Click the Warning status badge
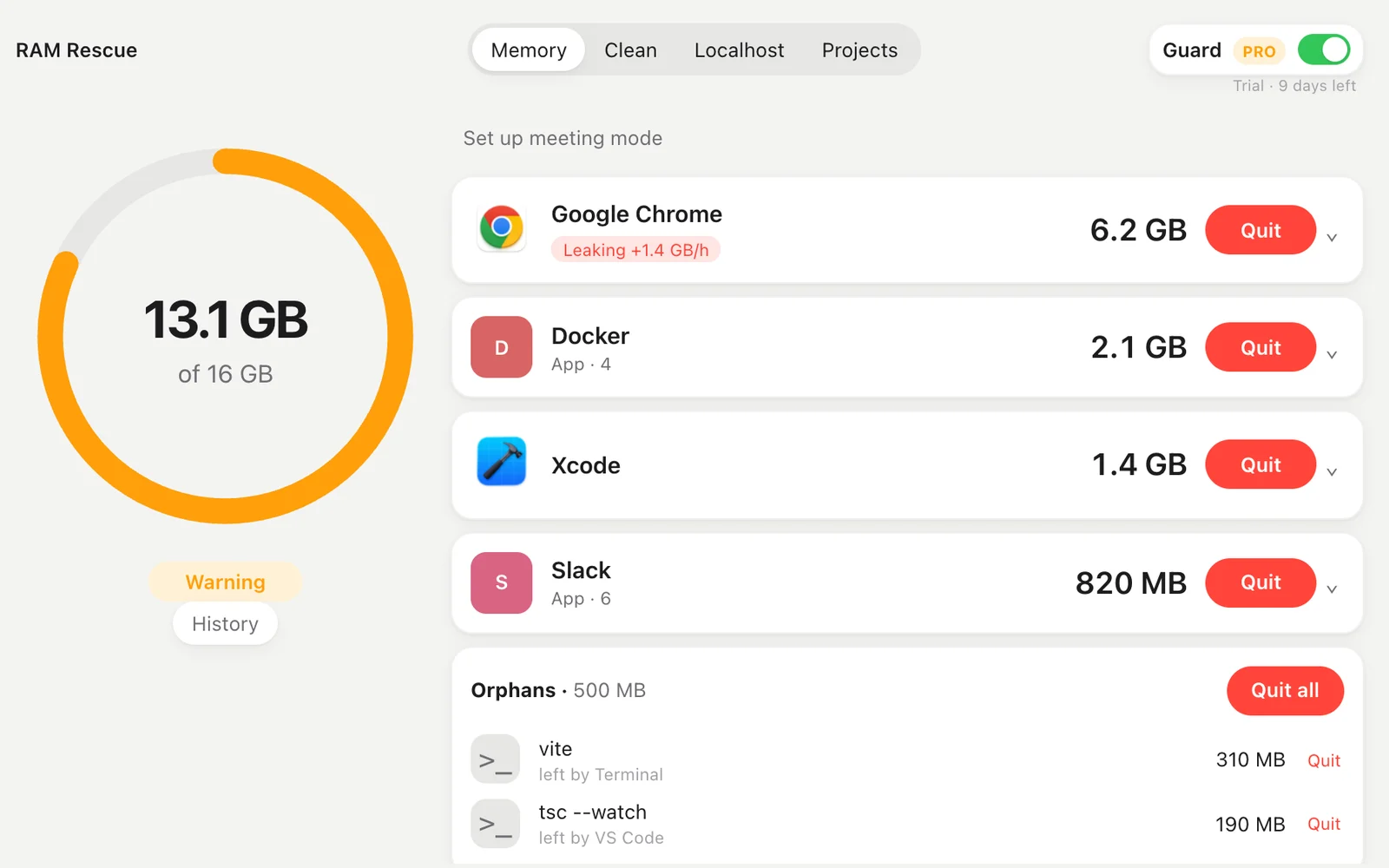 pyautogui.click(x=225, y=582)
